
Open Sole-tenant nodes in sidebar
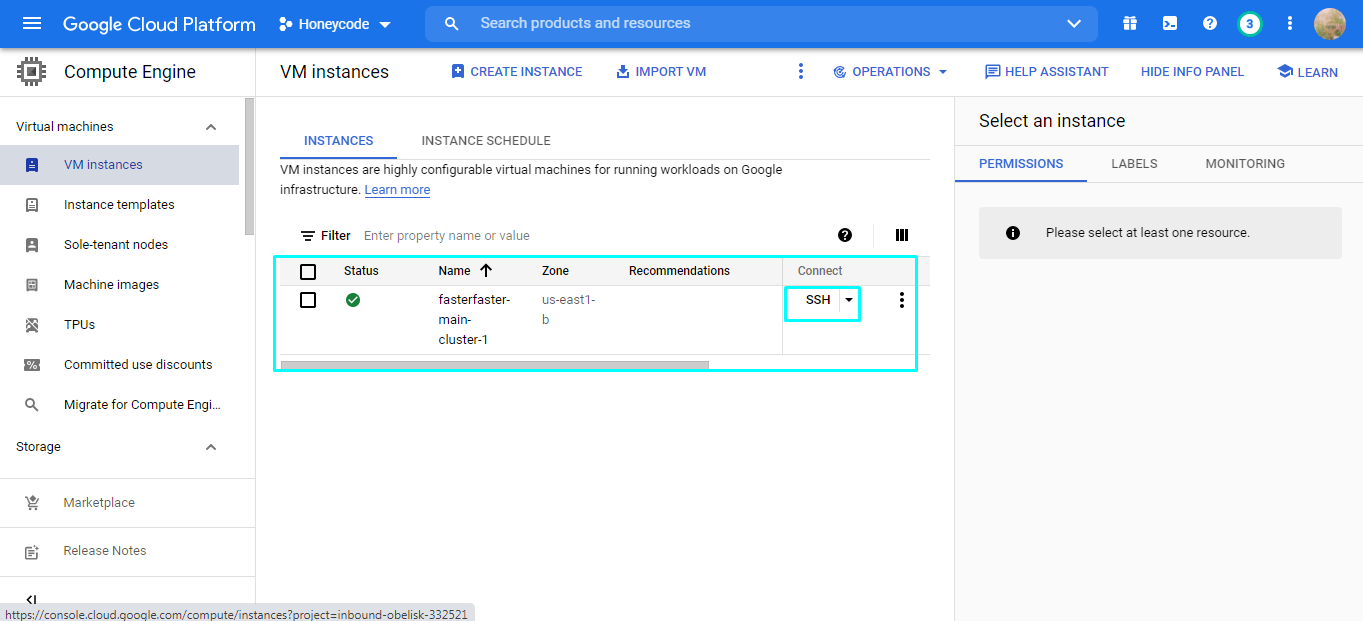119,245
